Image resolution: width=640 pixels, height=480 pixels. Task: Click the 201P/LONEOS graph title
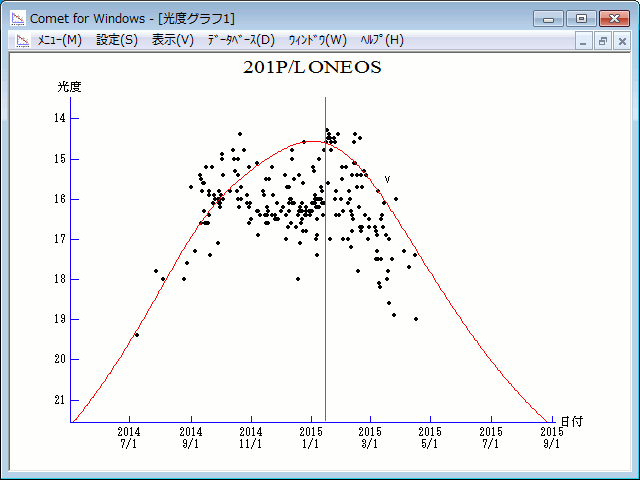coord(312,68)
